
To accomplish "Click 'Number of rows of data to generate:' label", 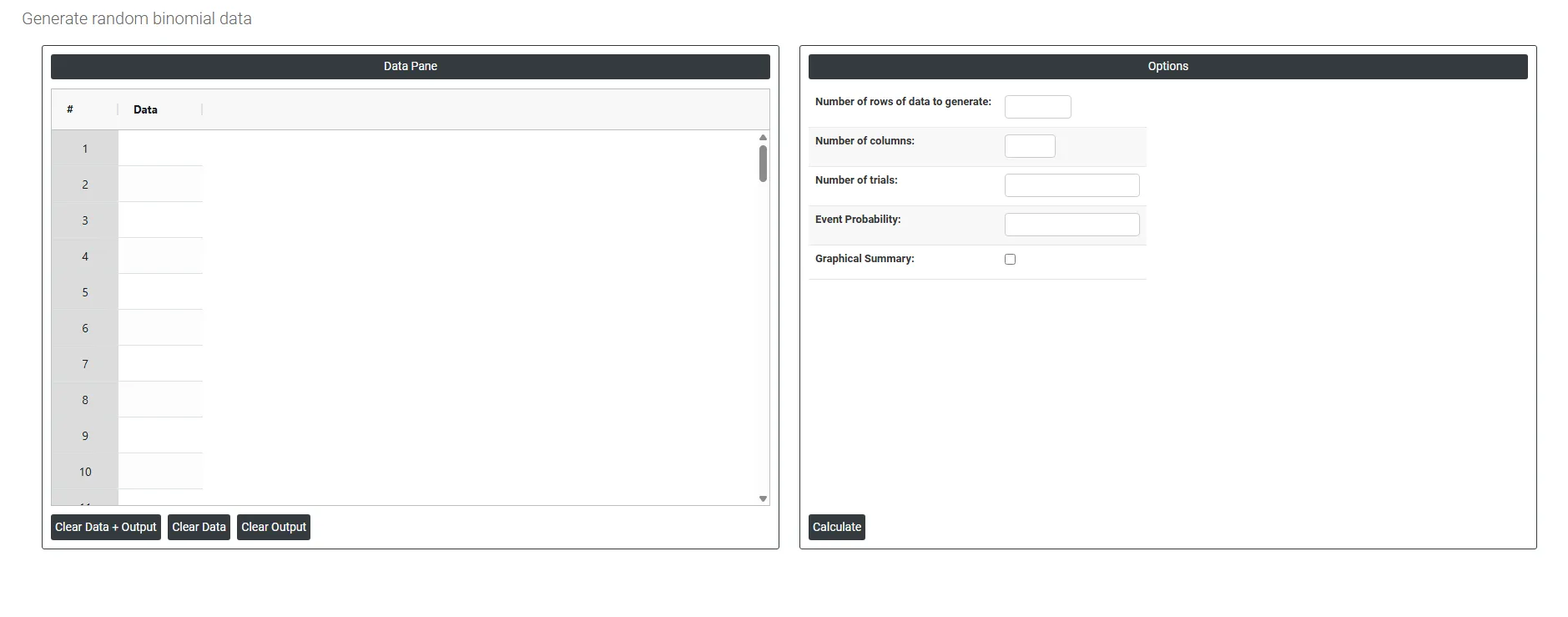I will pyautogui.click(x=903, y=102).
